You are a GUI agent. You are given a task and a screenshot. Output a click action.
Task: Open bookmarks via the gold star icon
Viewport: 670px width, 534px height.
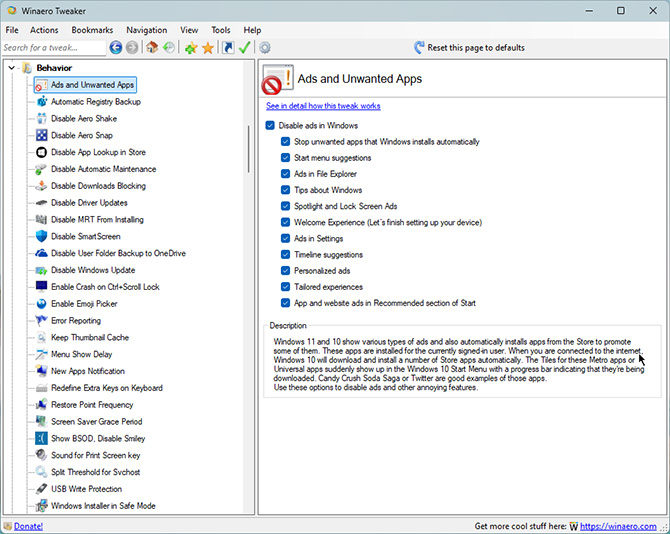[208, 48]
